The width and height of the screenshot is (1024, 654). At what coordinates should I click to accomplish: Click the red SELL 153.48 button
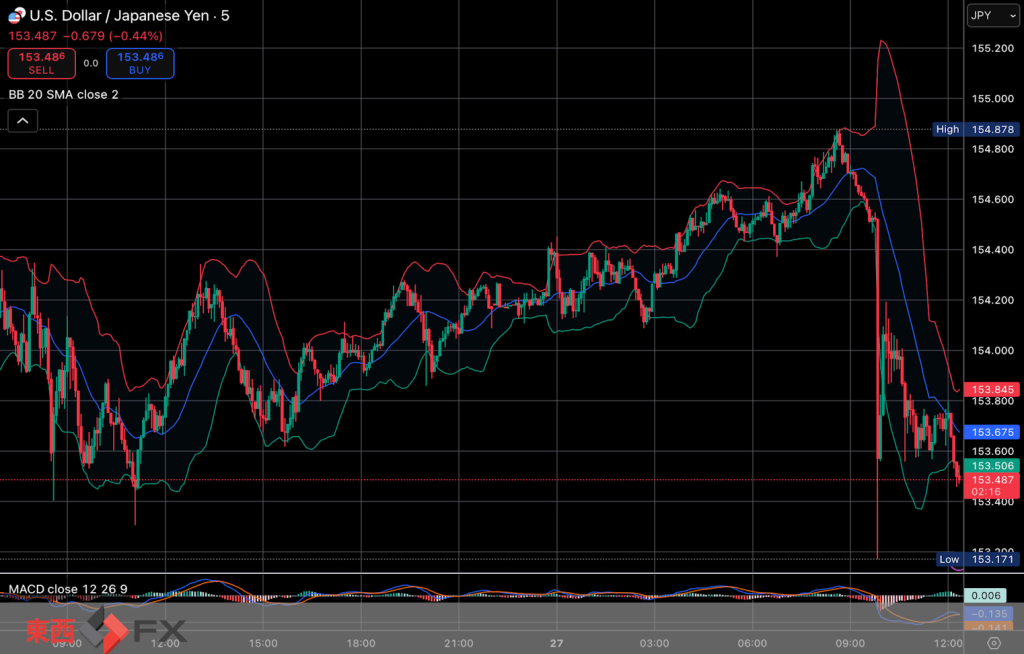[x=41, y=63]
